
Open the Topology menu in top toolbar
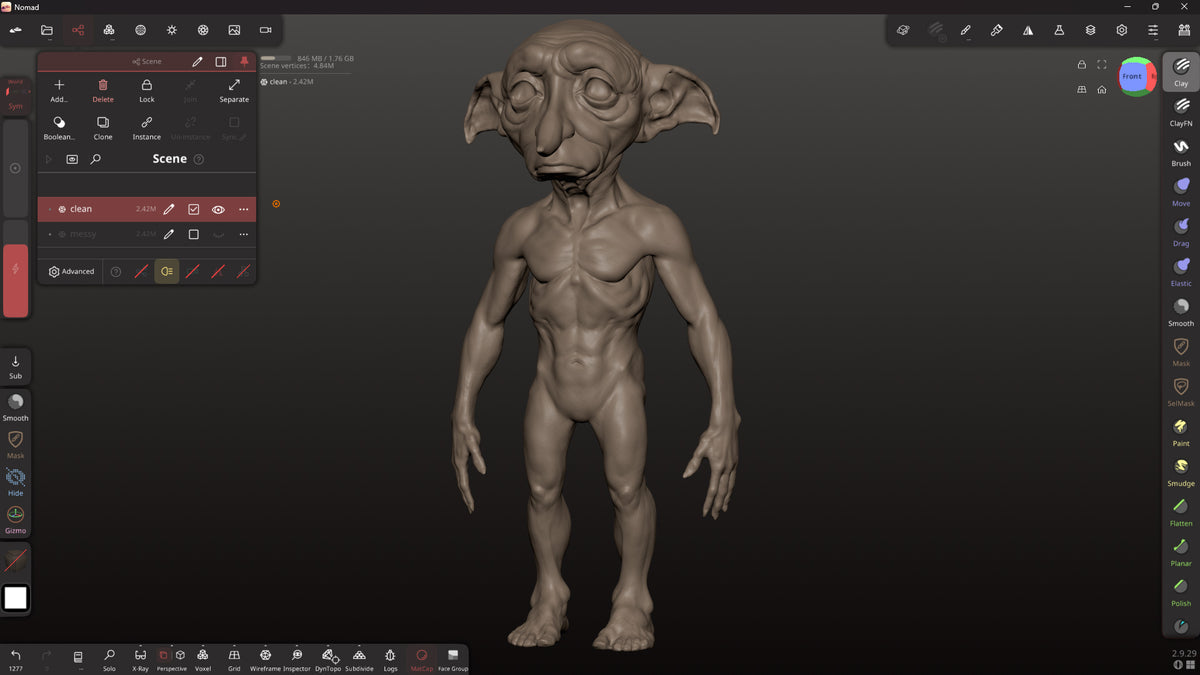[109, 30]
